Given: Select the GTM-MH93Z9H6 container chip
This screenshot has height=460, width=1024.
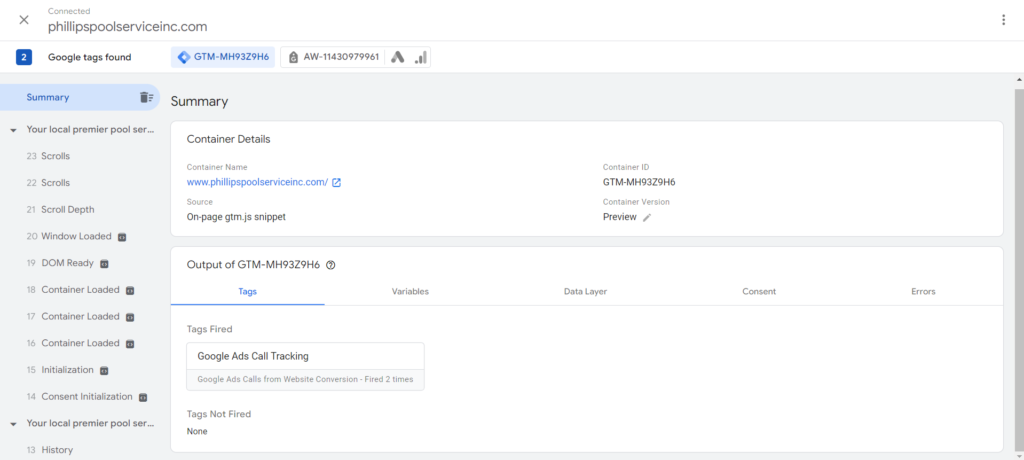Looking at the screenshot, I should 223,57.
